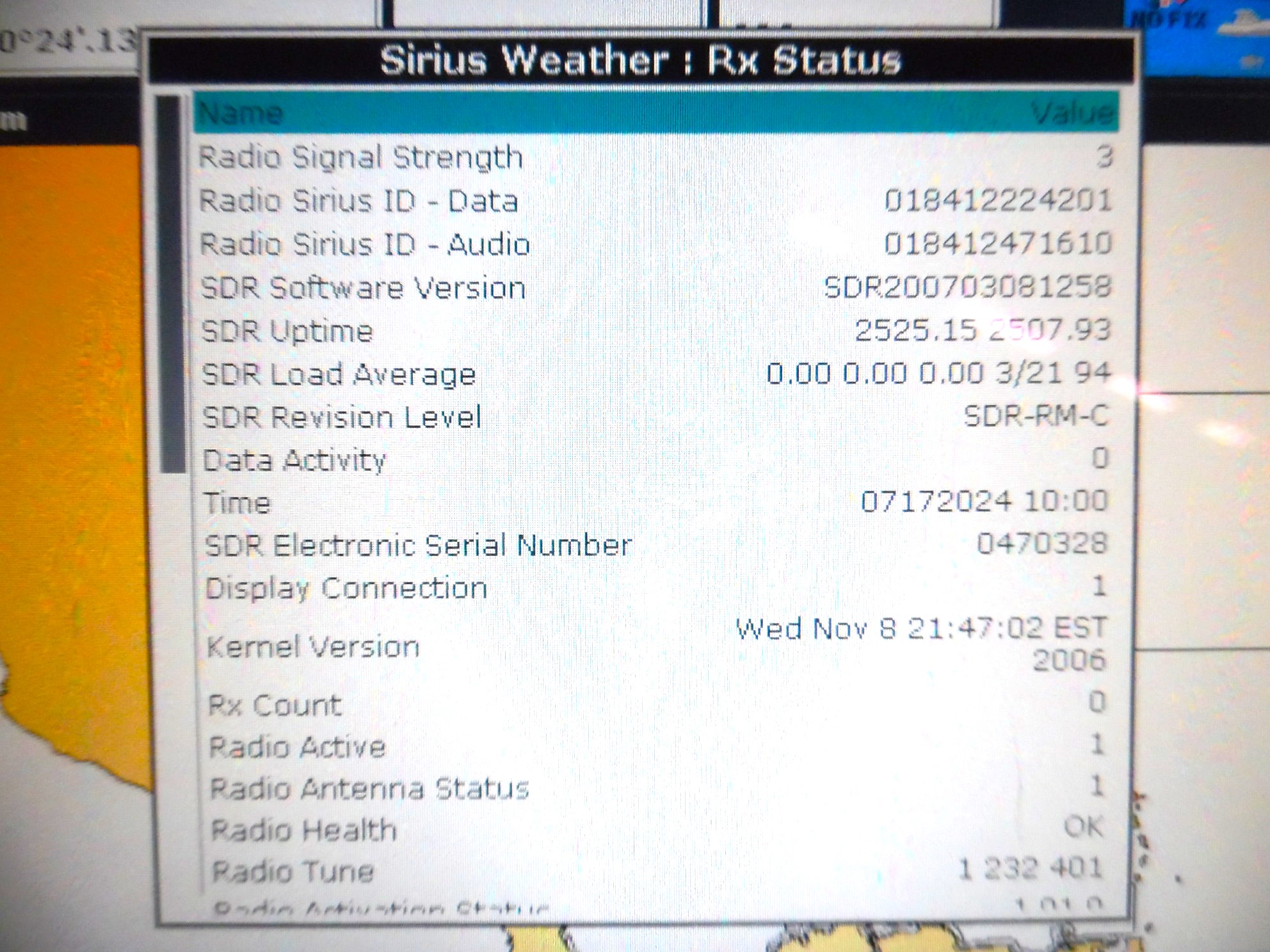The width and height of the screenshot is (1270, 952).
Task: Select the Radio Sirius ID - Data label
Action: click(358, 202)
